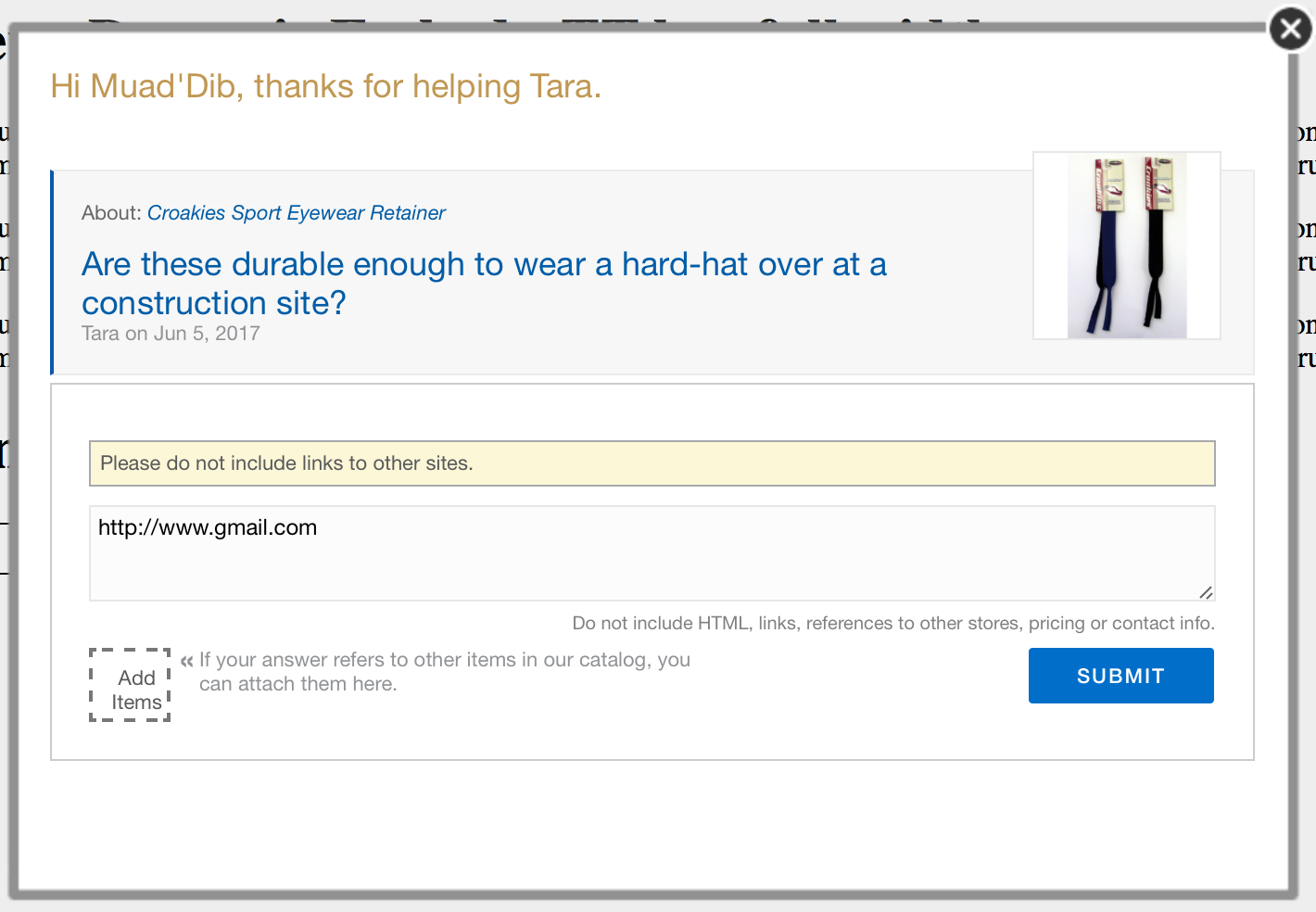Click the hard-hat question title

tap(483, 284)
